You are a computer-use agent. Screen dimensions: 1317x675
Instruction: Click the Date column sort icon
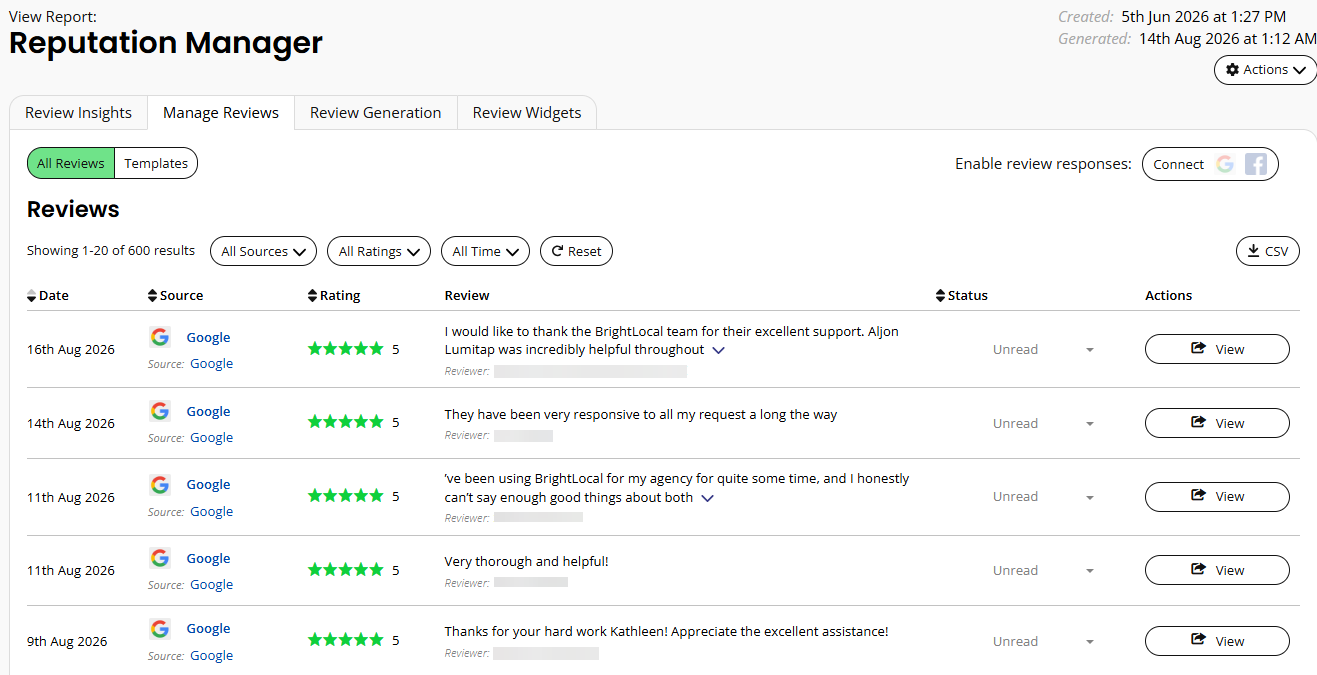[32, 296]
